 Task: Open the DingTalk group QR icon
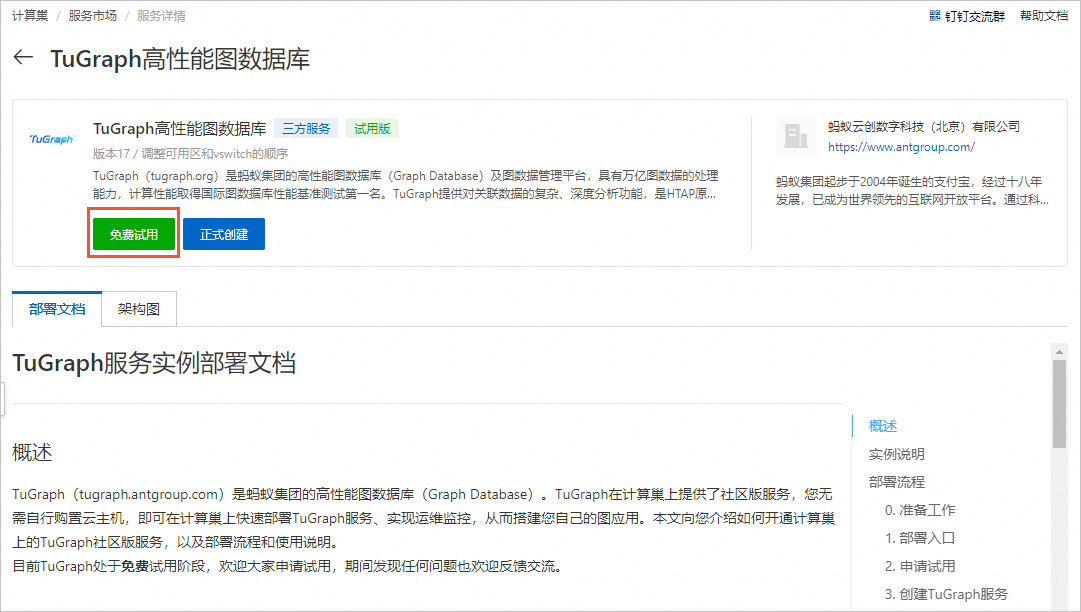(x=935, y=15)
